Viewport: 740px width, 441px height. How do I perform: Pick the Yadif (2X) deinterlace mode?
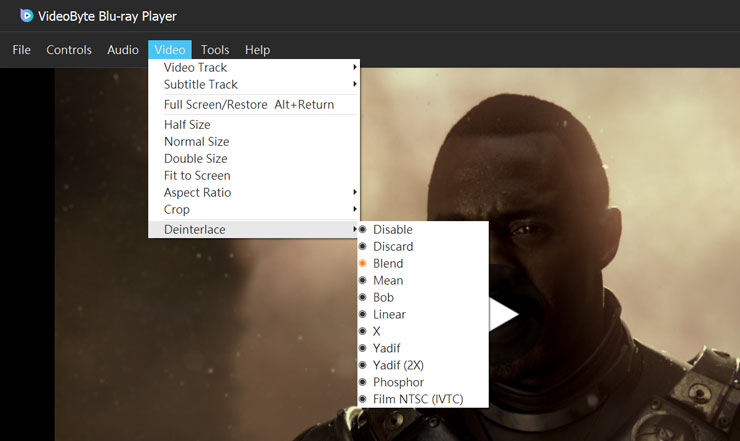[x=398, y=366]
